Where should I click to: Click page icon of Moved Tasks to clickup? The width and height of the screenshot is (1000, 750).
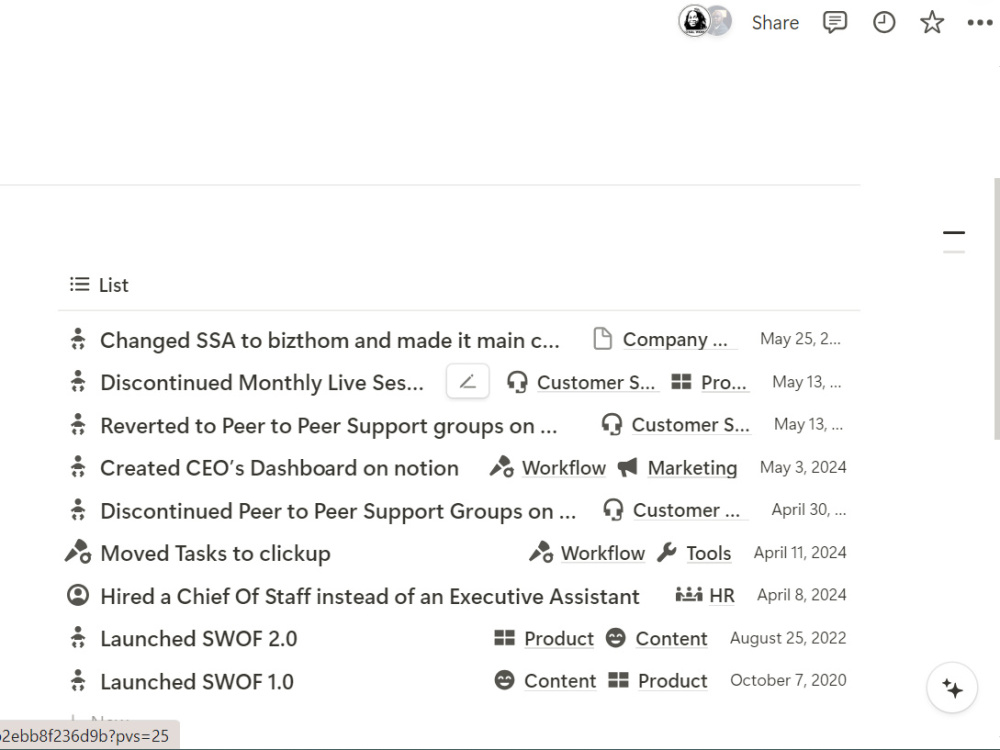[78, 552]
